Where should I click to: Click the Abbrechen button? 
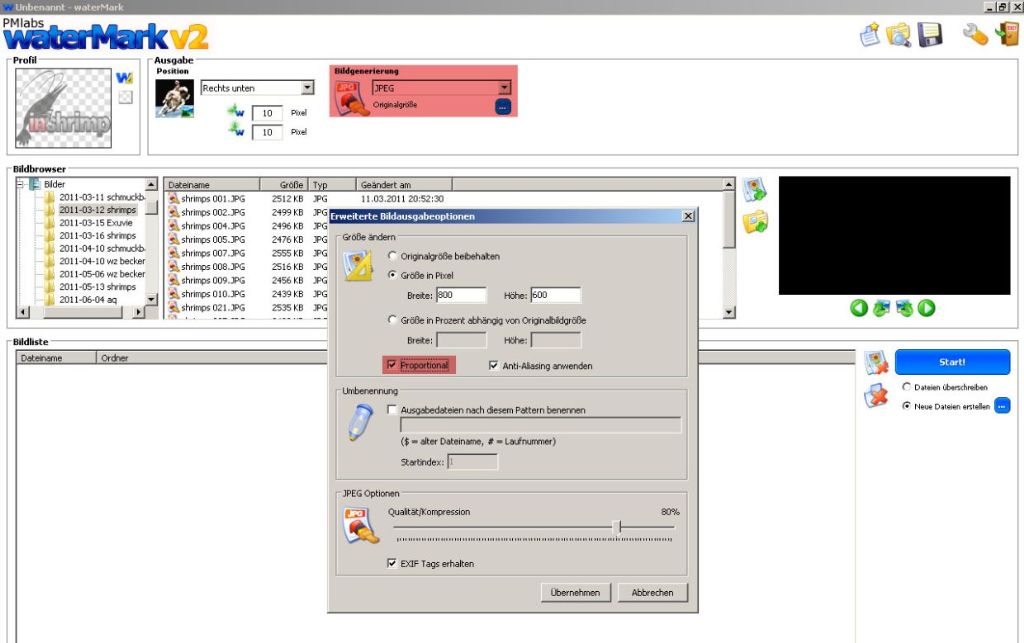653,592
